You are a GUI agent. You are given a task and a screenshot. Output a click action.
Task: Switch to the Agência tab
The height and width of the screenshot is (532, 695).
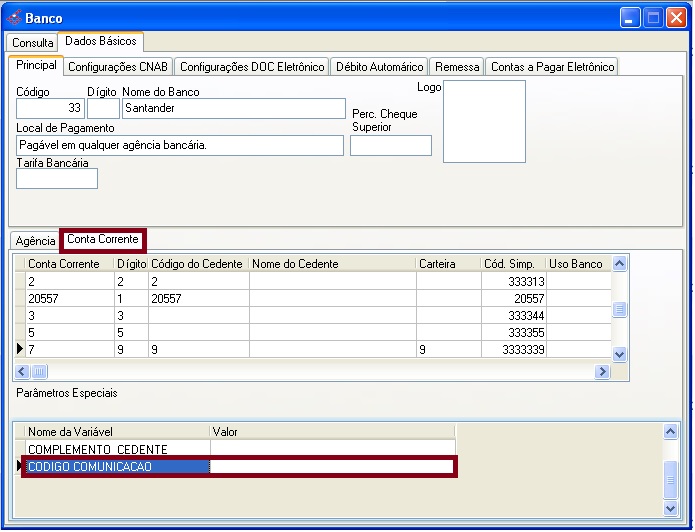[36, 241]
